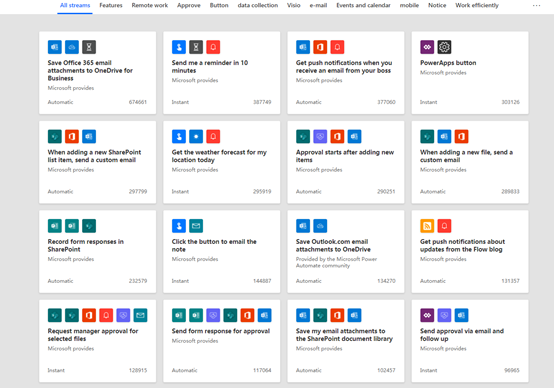Screen dimensions: 554x388
Task: Click the red notification bell on weather forecast card
Action: coord(213,136)
